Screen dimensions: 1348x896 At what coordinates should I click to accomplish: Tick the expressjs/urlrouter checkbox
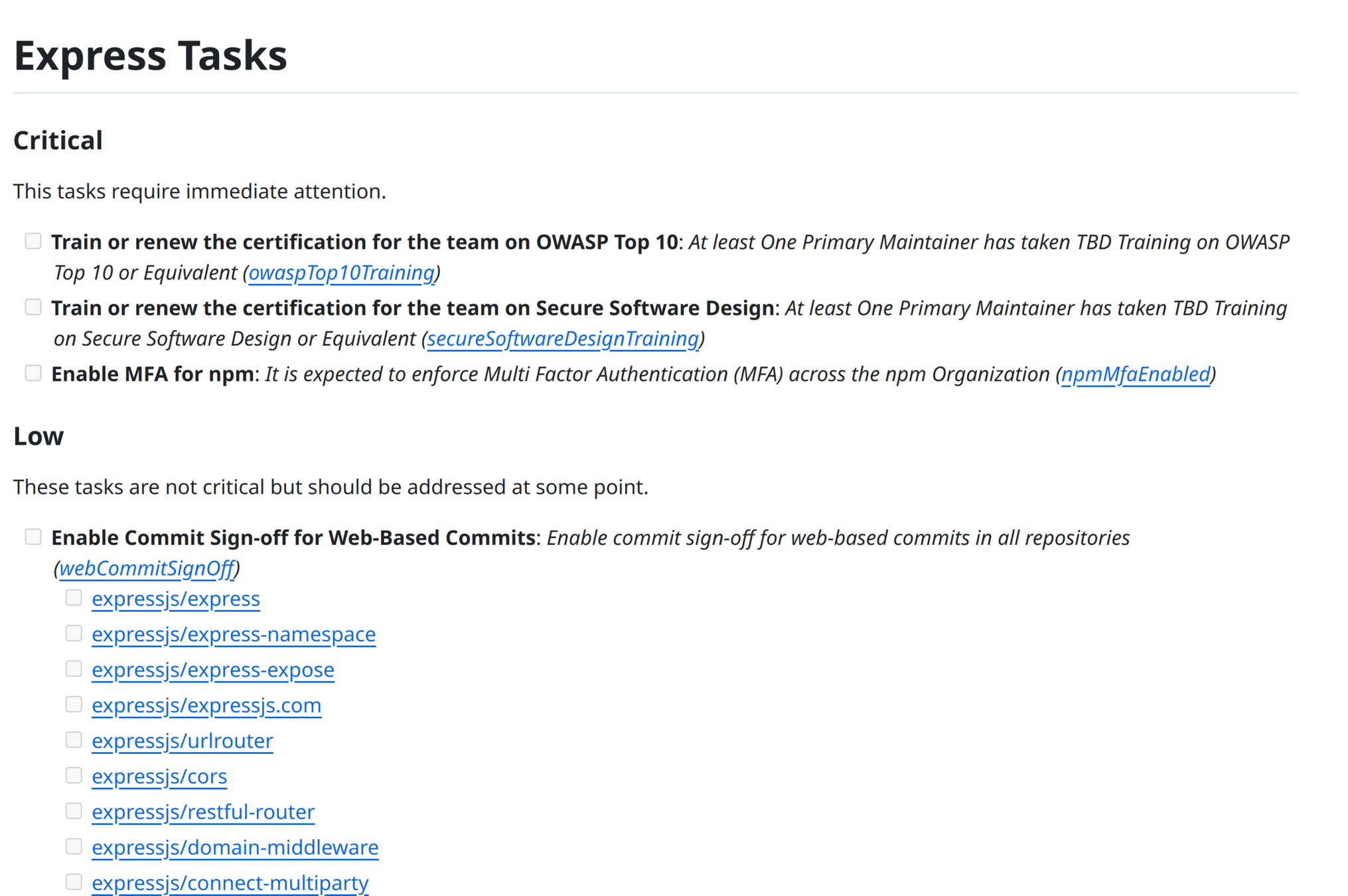coord(74,740)
